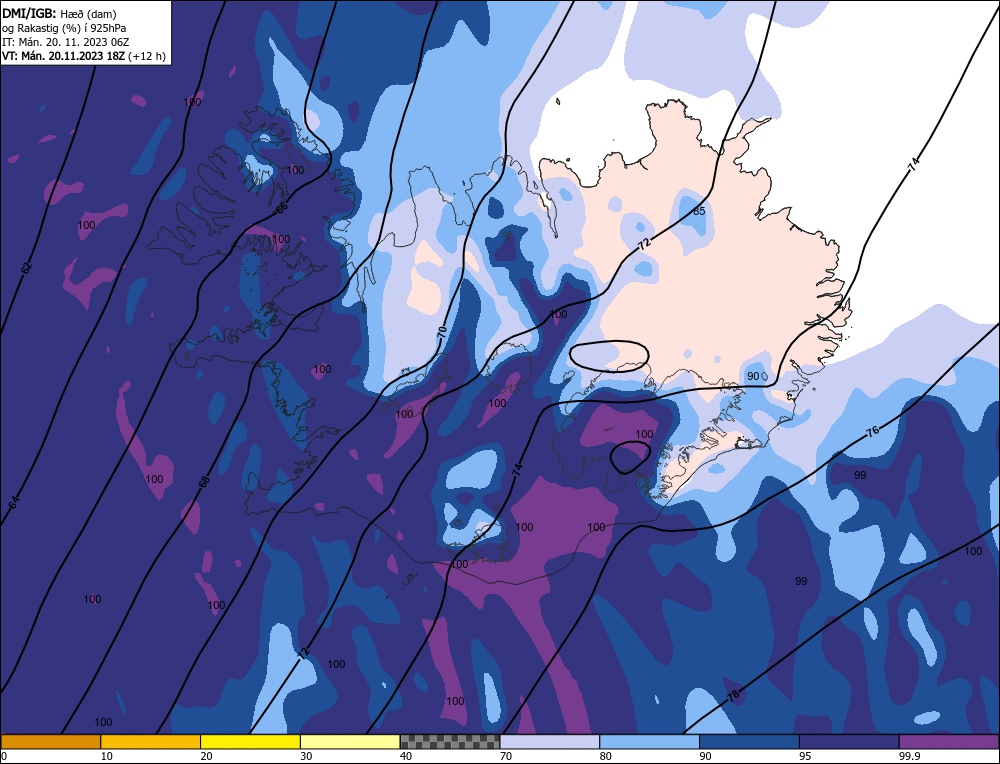The width and height of the screenshot is (1000, 764).
Task: Click the purple legend swatch above 99.9
Action: point(949,741)
